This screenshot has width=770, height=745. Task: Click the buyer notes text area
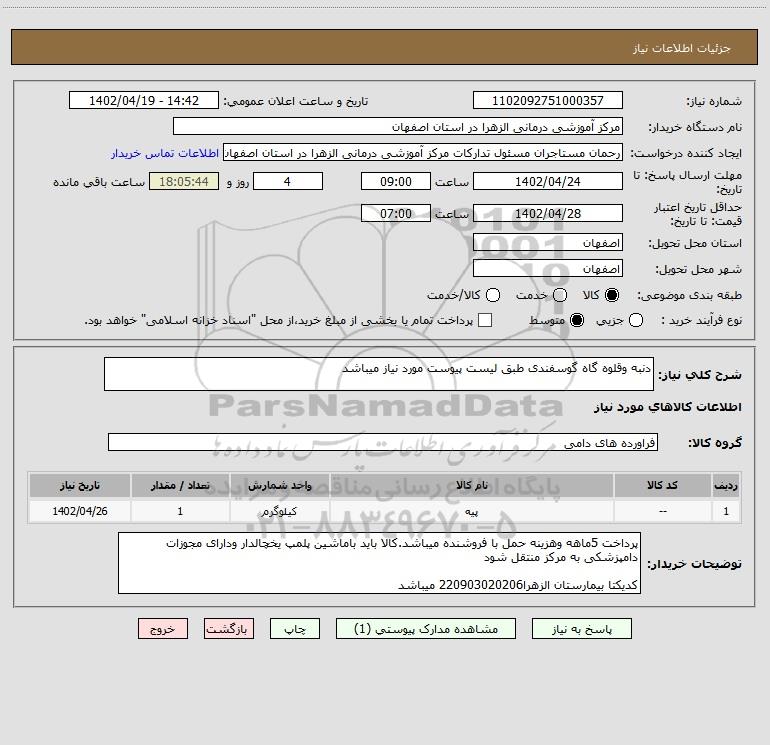tap(379, 563)
